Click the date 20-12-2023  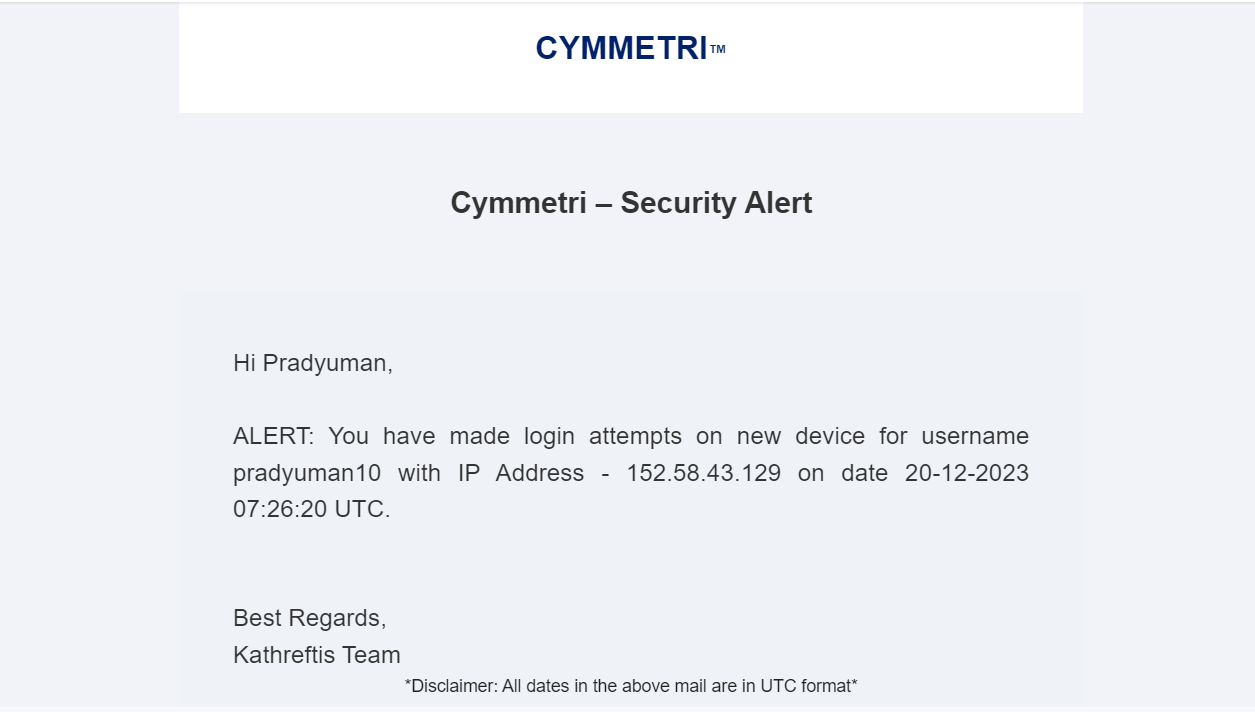966,473
